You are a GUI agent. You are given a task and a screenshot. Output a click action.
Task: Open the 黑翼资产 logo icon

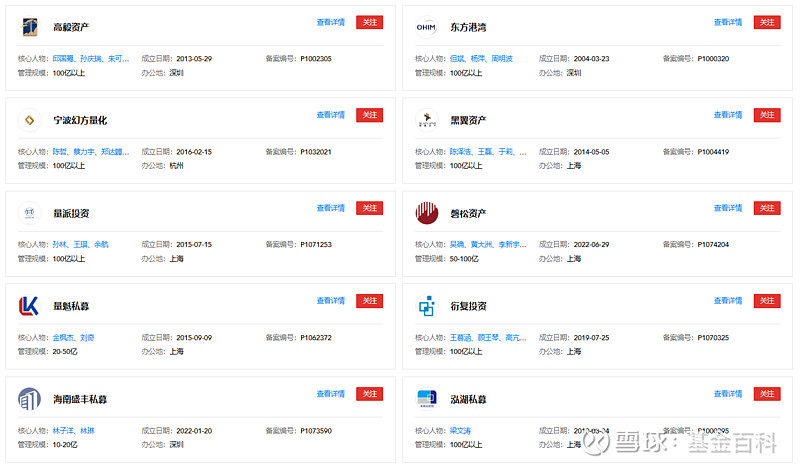[x=427, y=120]
